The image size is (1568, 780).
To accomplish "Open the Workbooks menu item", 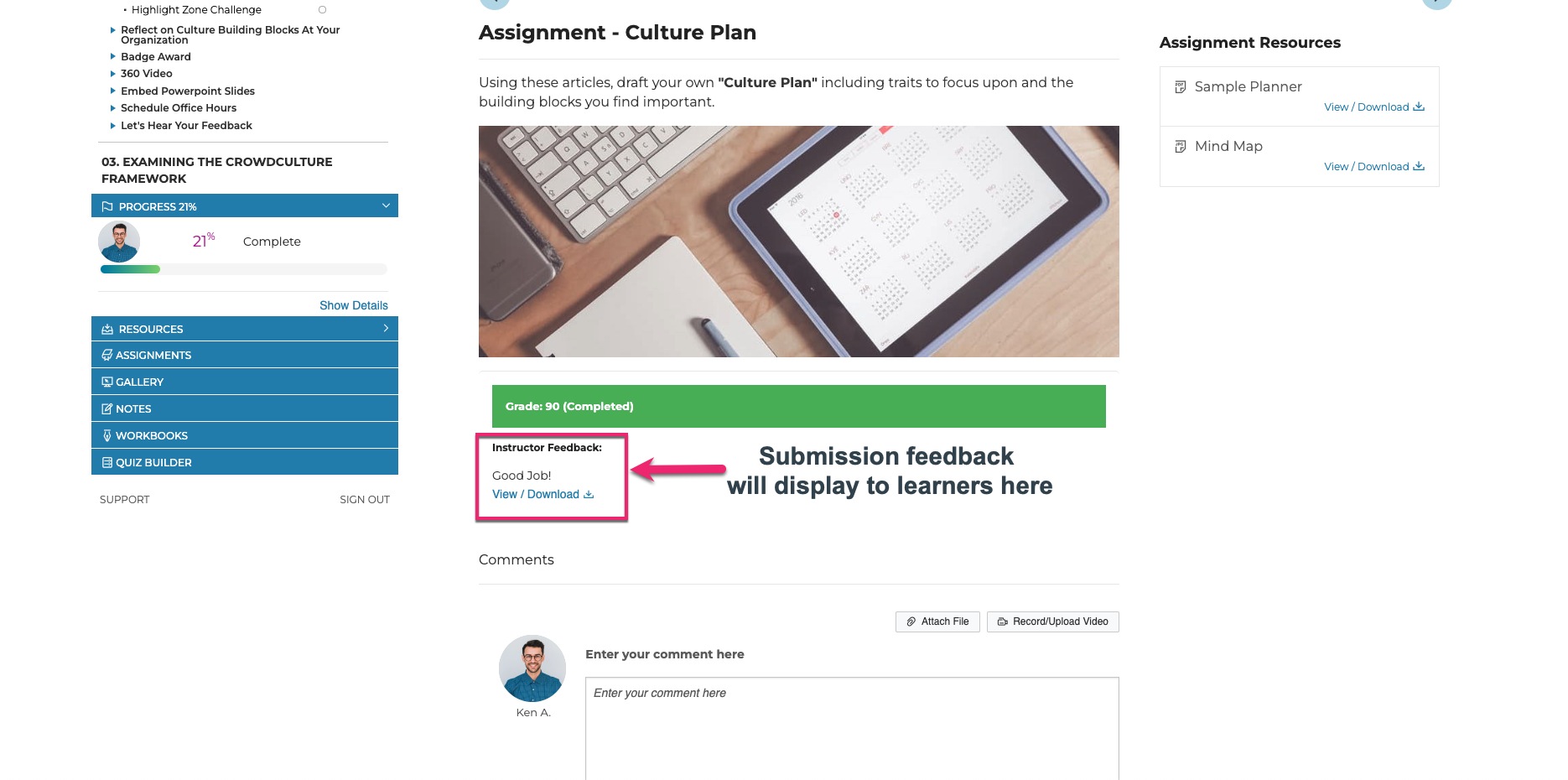I will coord(245,435).
